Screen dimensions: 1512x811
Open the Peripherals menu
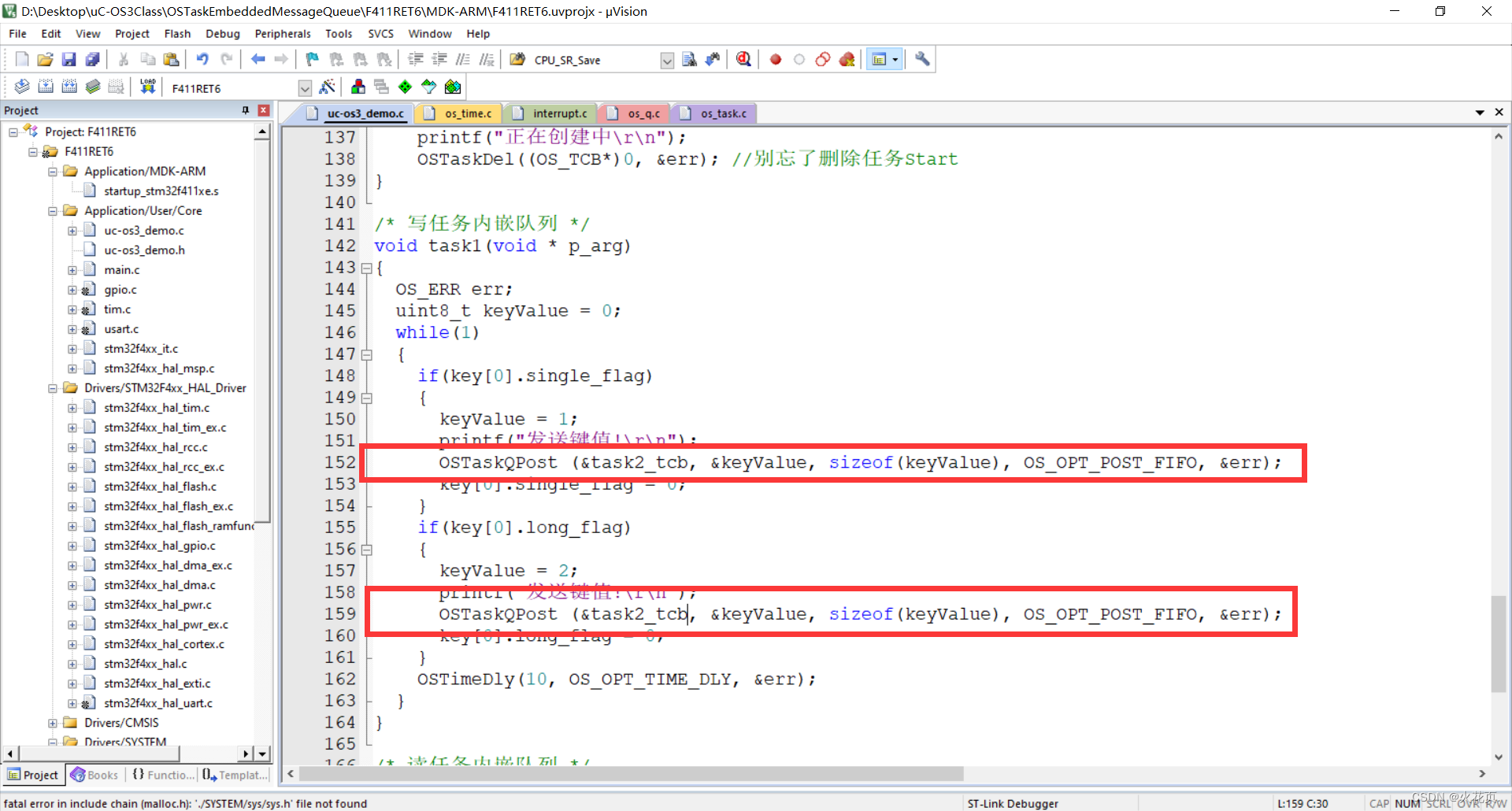pos(283,34)
